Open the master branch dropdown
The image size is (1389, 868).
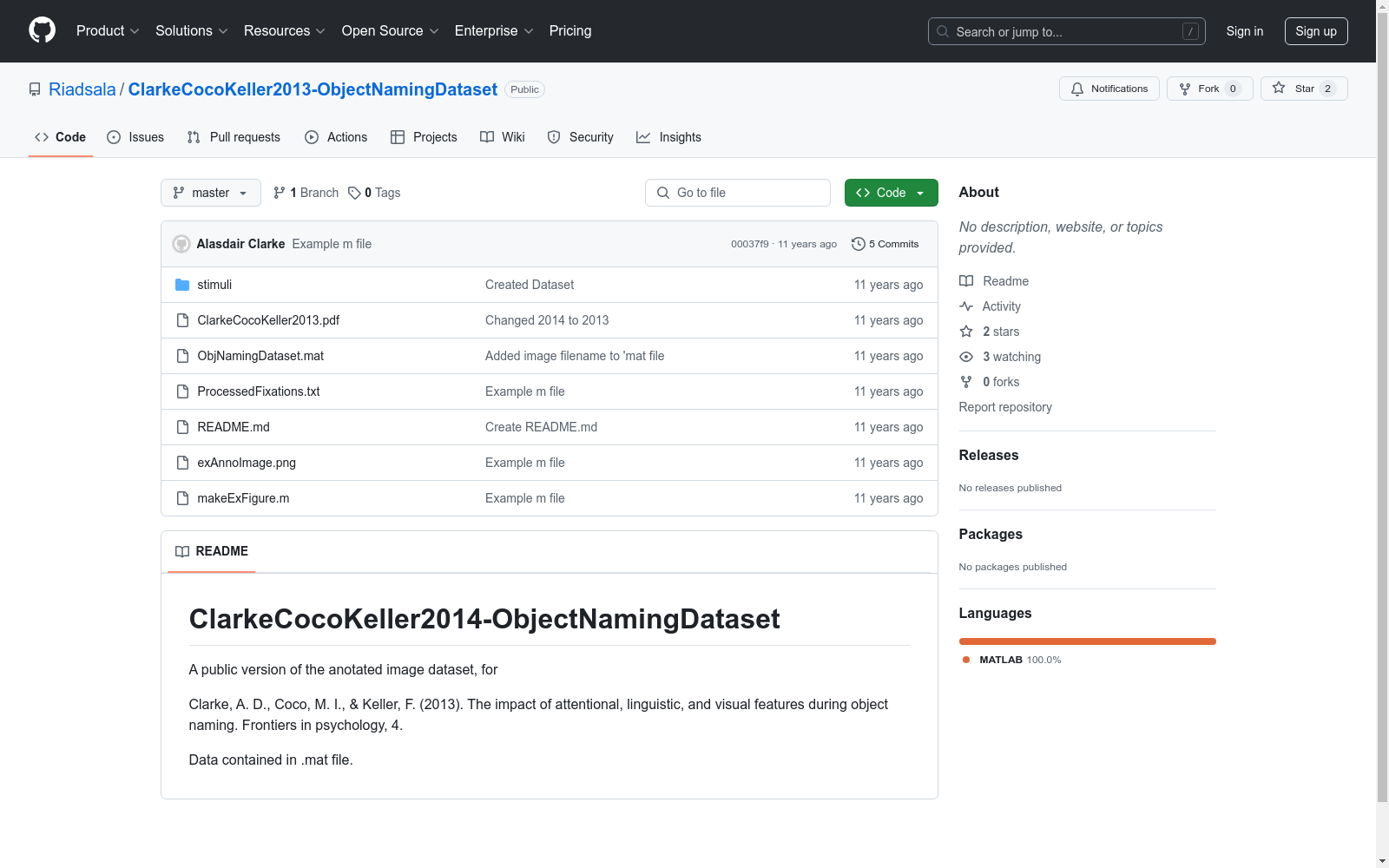[x=211, y=193]
